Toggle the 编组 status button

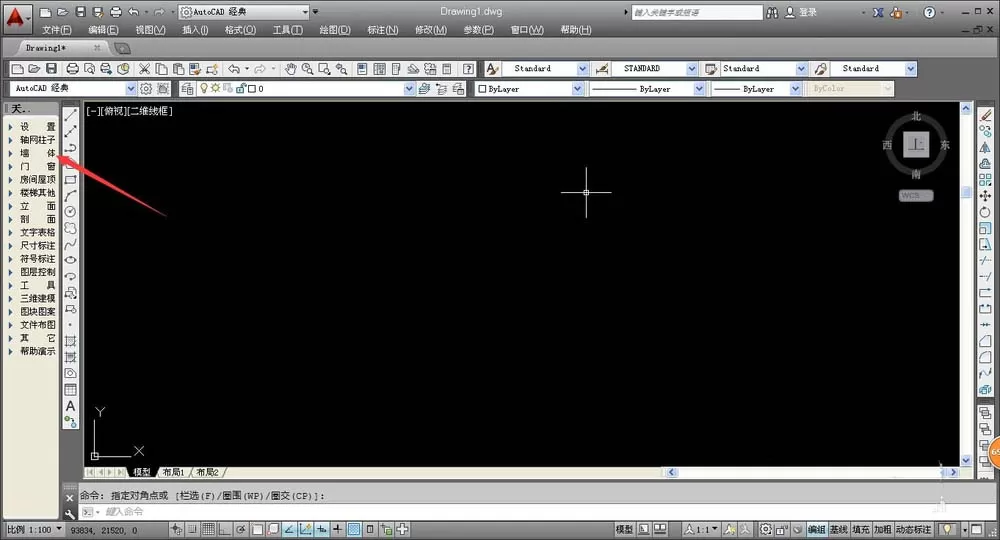click(816, 529)
